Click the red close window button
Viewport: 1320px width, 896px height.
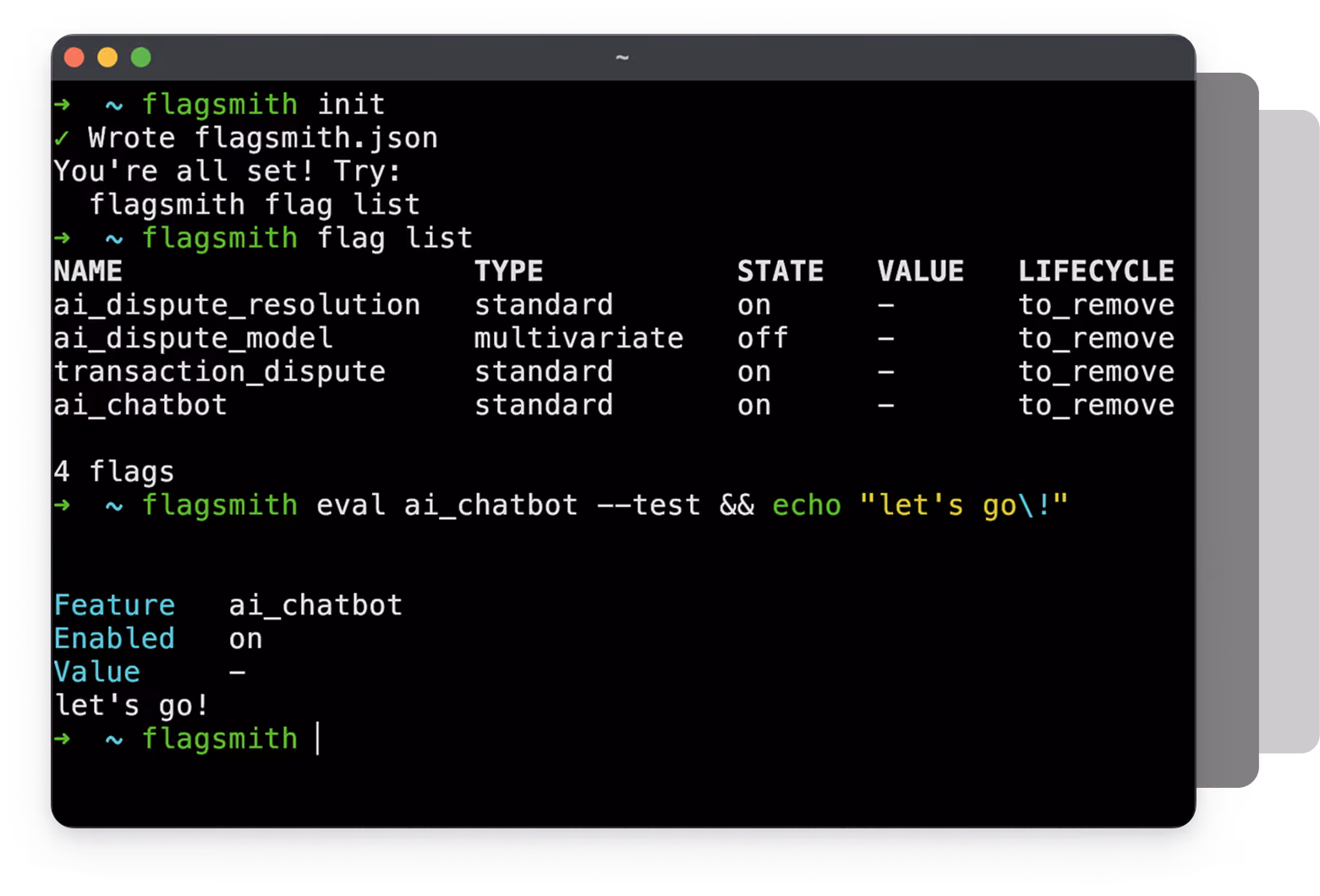coord(74,57)
